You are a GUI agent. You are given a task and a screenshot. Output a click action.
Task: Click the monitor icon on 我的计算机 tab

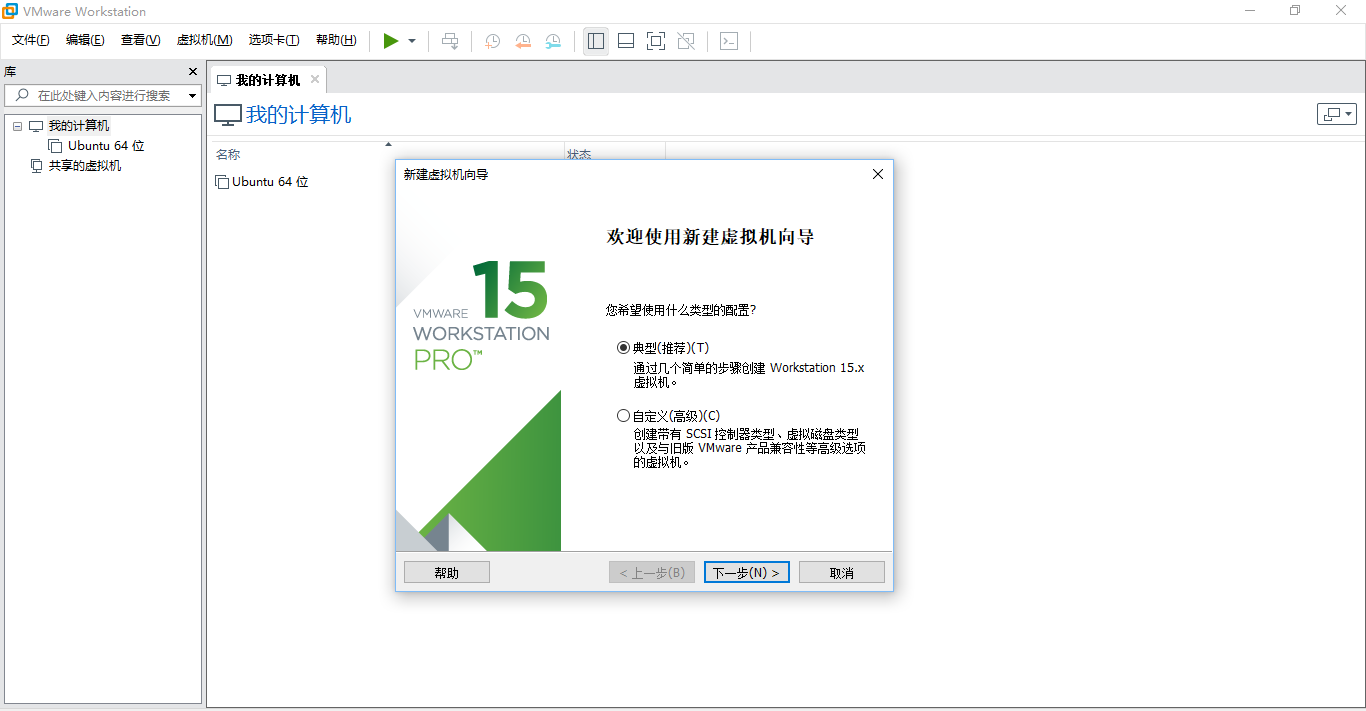(x=224, y=80)
